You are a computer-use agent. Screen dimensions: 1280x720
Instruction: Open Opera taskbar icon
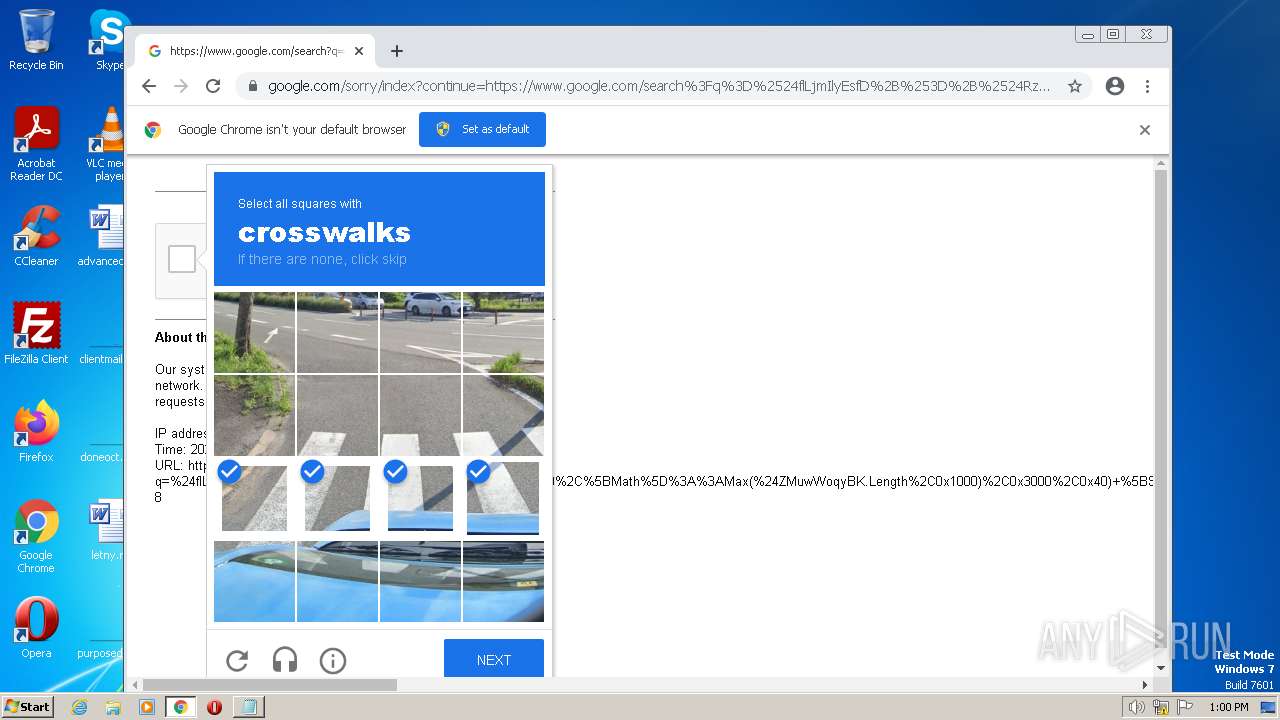pyautogui.click(x=214, y=707)
